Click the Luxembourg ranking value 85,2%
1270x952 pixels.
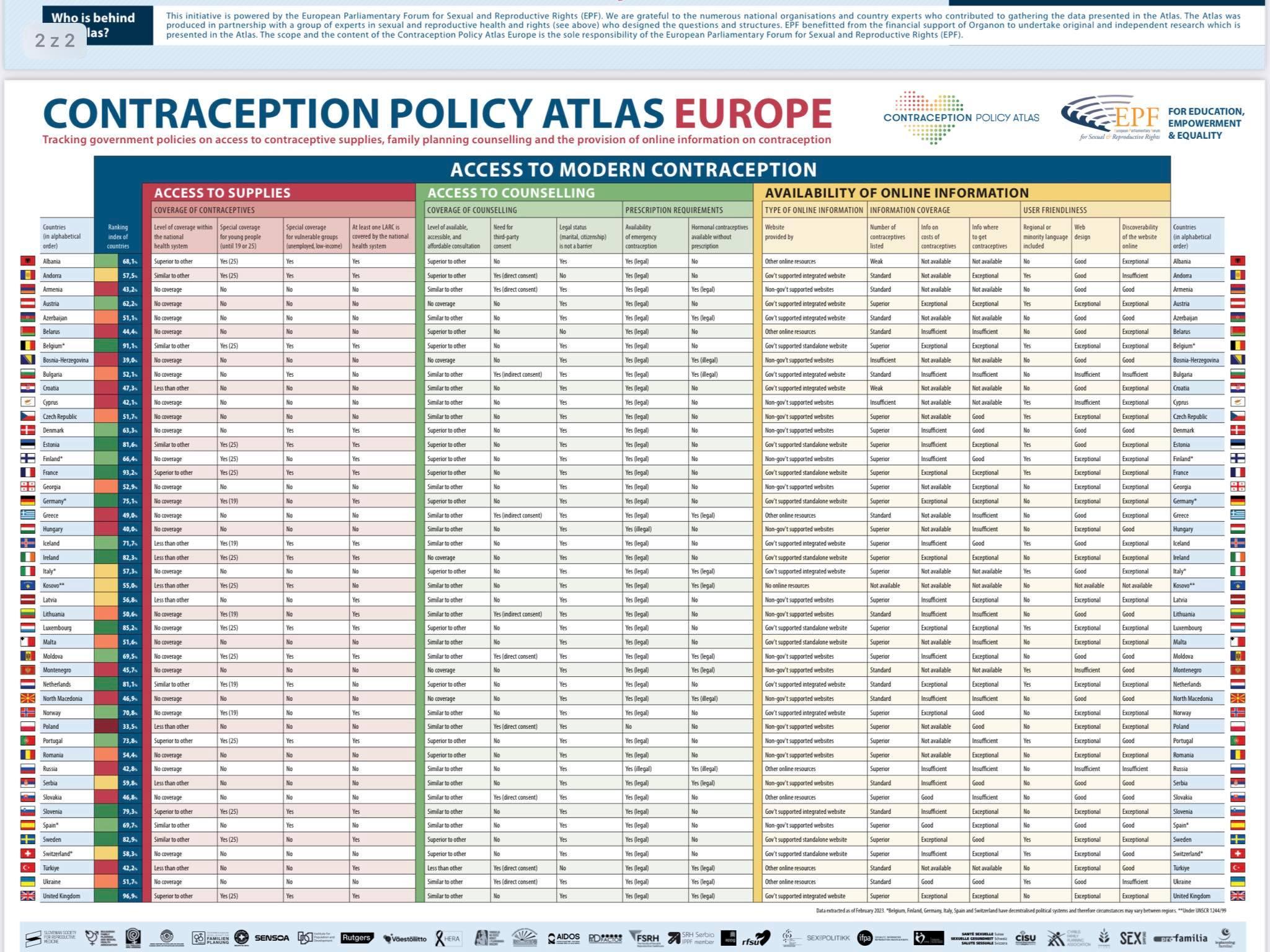(x=130, y=628)
